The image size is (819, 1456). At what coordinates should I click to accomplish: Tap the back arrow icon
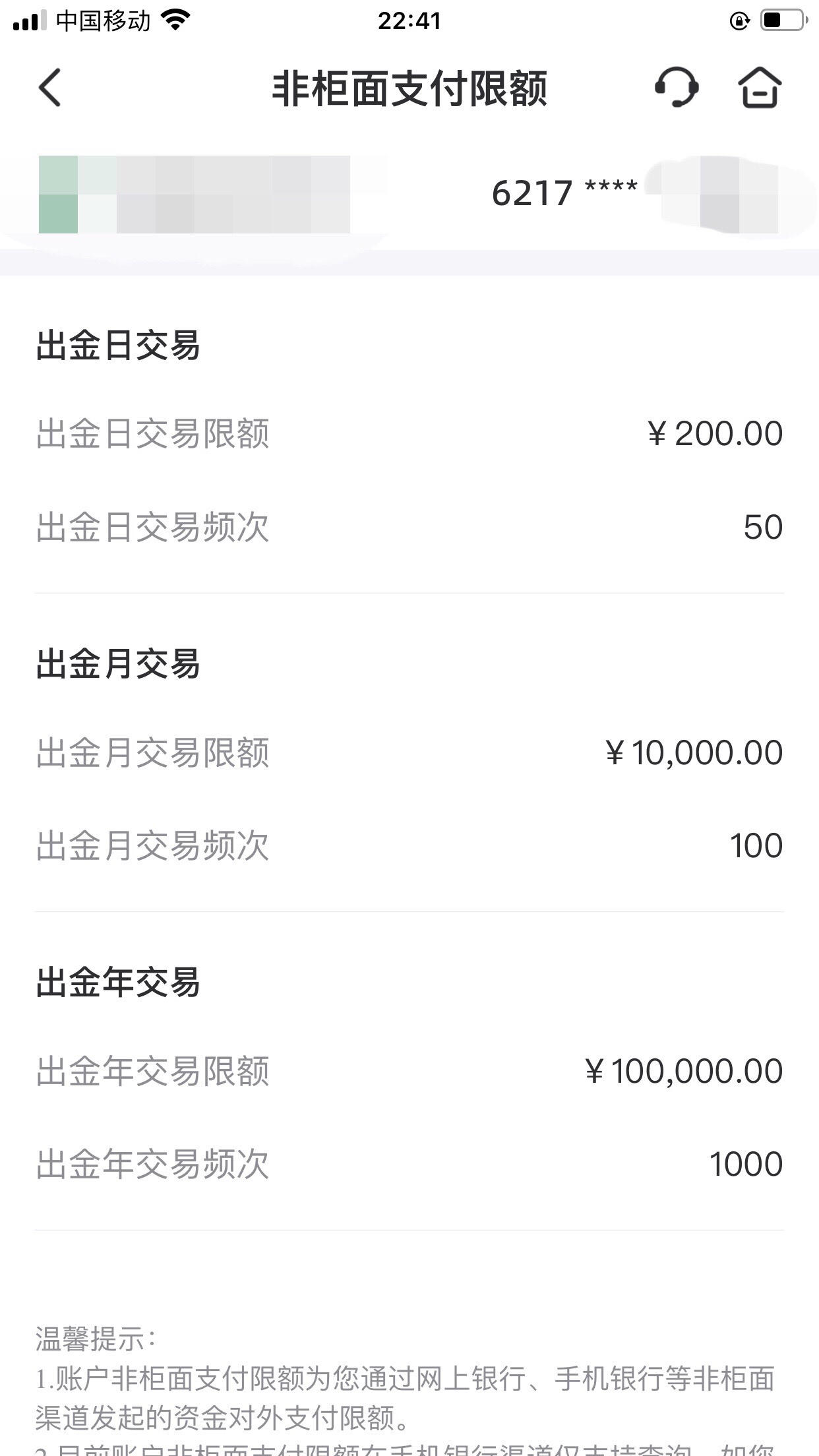pos(49,87)
